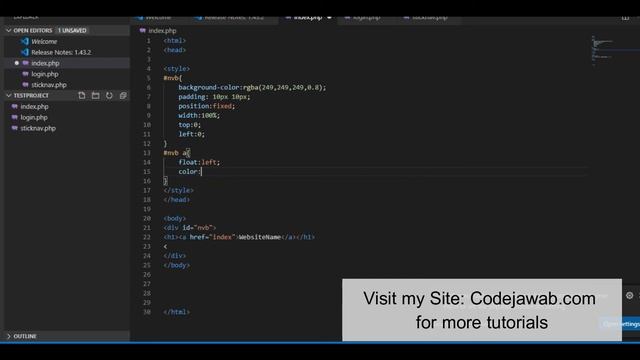Click the New Folder icon in TESTPROJECT header
Viewport: 640px width, 360px height.
[x=96, y=96]
